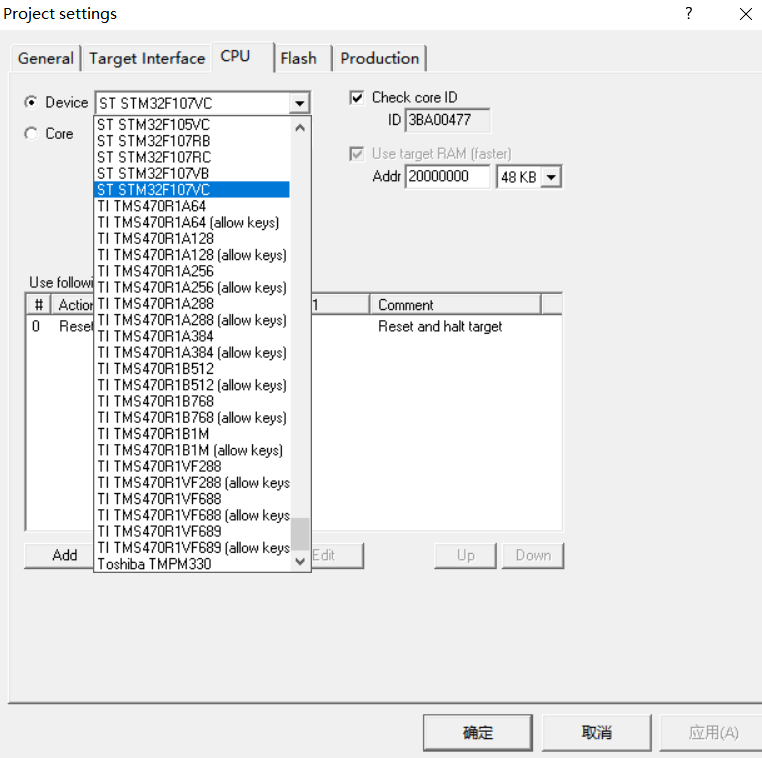This screenshot has width=762, height=758.
Task: Choose Toshiba TMPM330 from list
Action: (192, 564)
